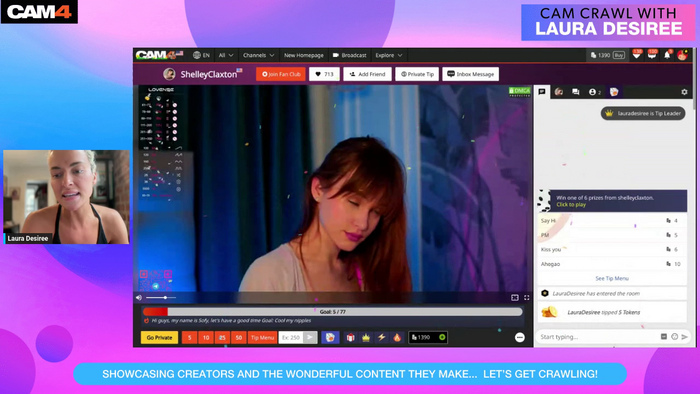The image size is (700, 394).
Task: Submit the custom tip arrow
Action: coord(310,337)
